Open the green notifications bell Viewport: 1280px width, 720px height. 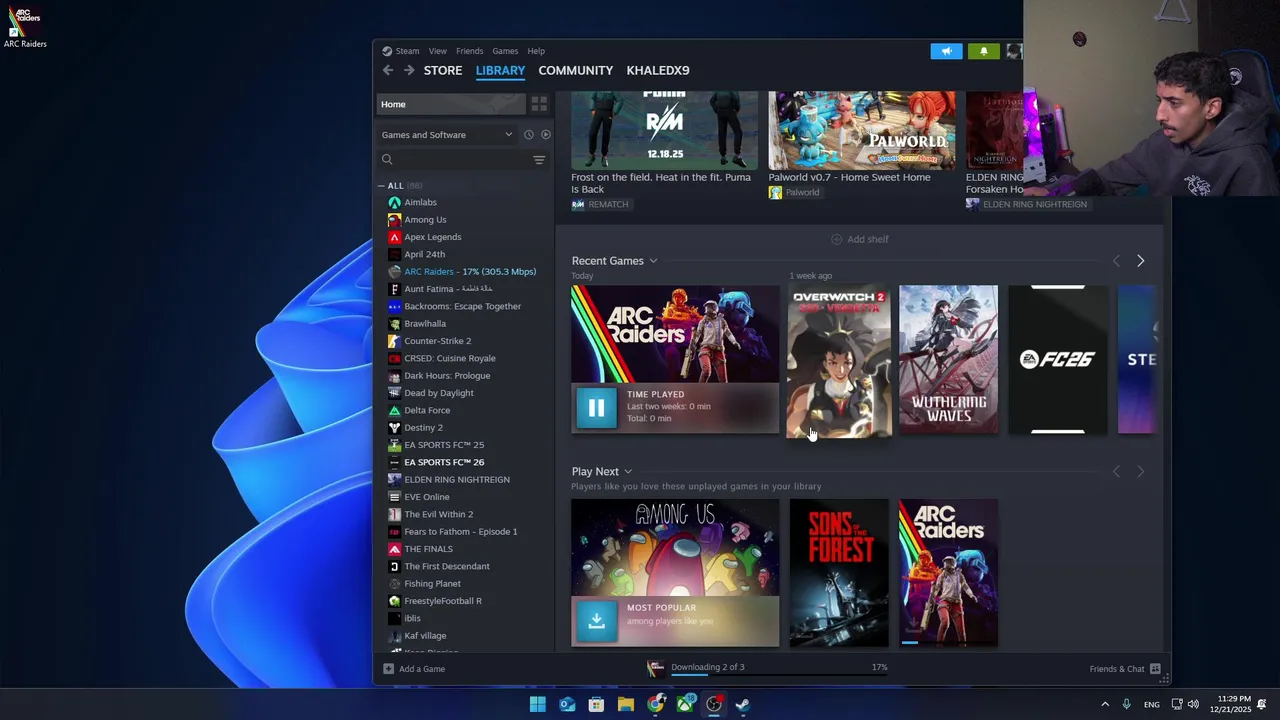983,51
